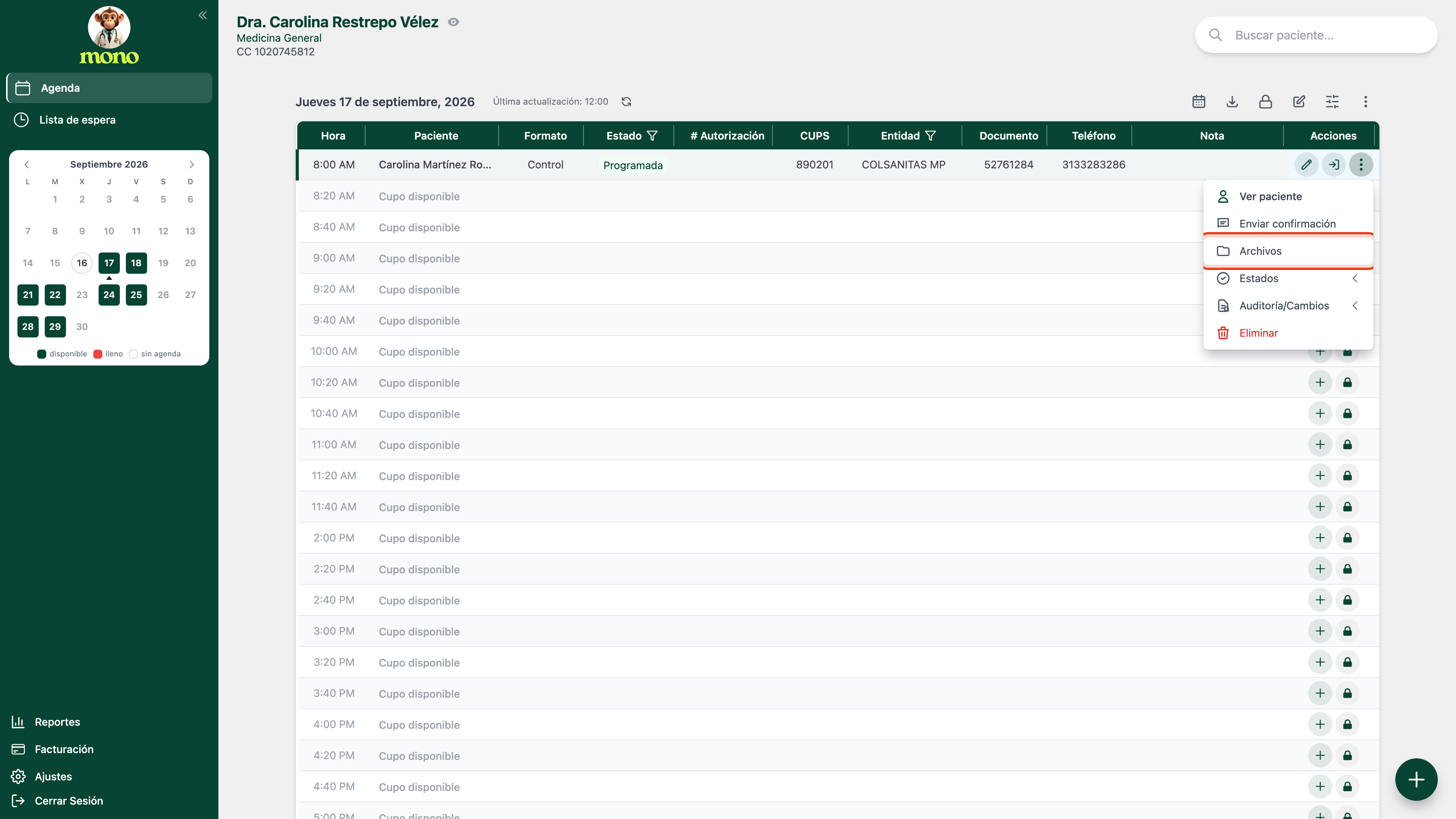Click the padlock icon in agenda toolbar

[1266, 102]
